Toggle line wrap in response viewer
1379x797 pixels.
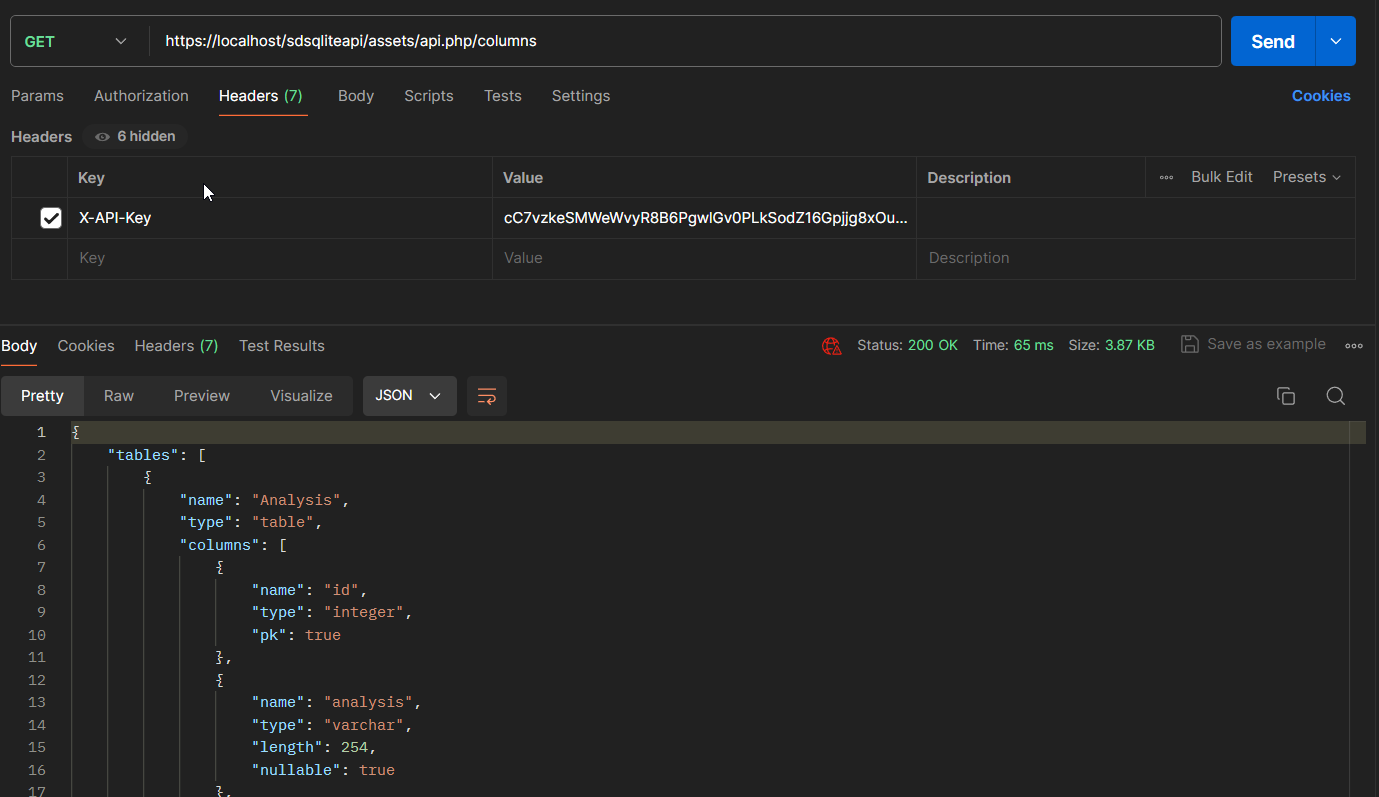pos(487,396)
